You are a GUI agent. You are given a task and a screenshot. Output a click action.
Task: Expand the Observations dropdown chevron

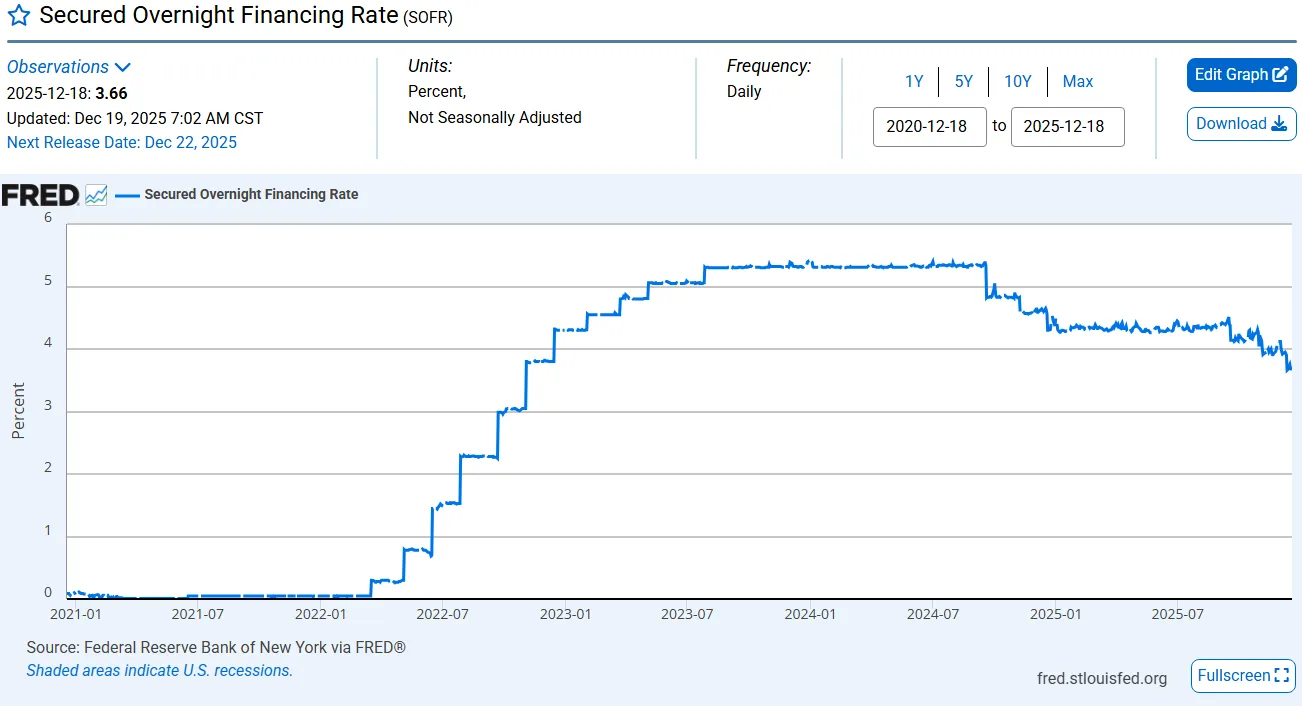(123, 68)
